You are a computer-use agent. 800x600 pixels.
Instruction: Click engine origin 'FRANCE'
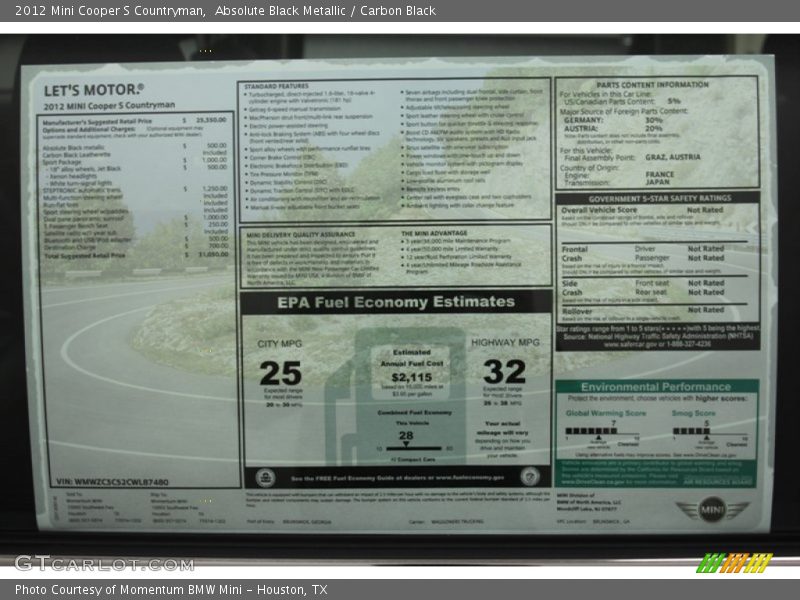click(659, 174)
